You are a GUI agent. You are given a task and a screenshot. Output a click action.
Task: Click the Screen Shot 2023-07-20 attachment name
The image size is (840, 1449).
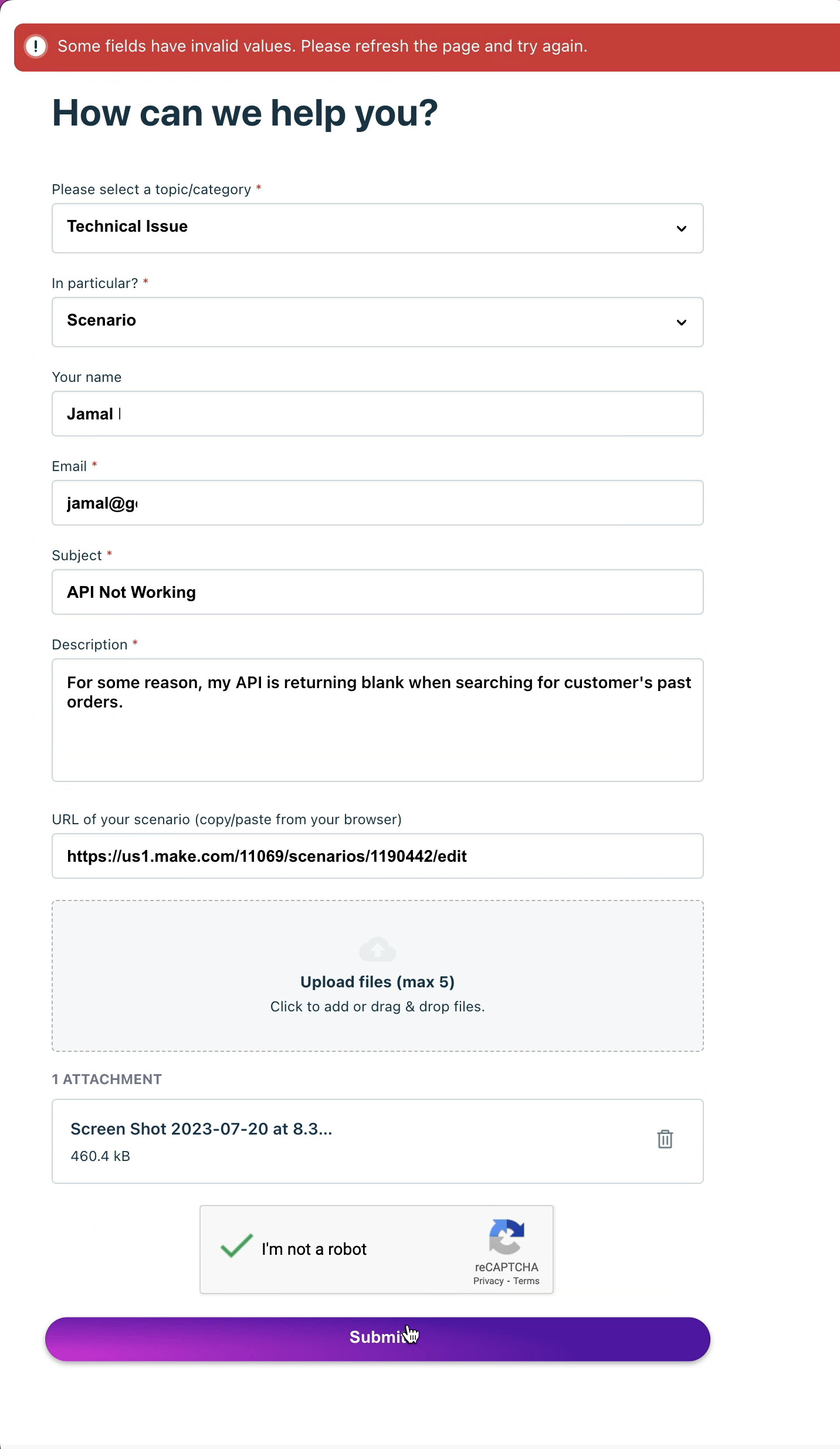[201, 1129]
